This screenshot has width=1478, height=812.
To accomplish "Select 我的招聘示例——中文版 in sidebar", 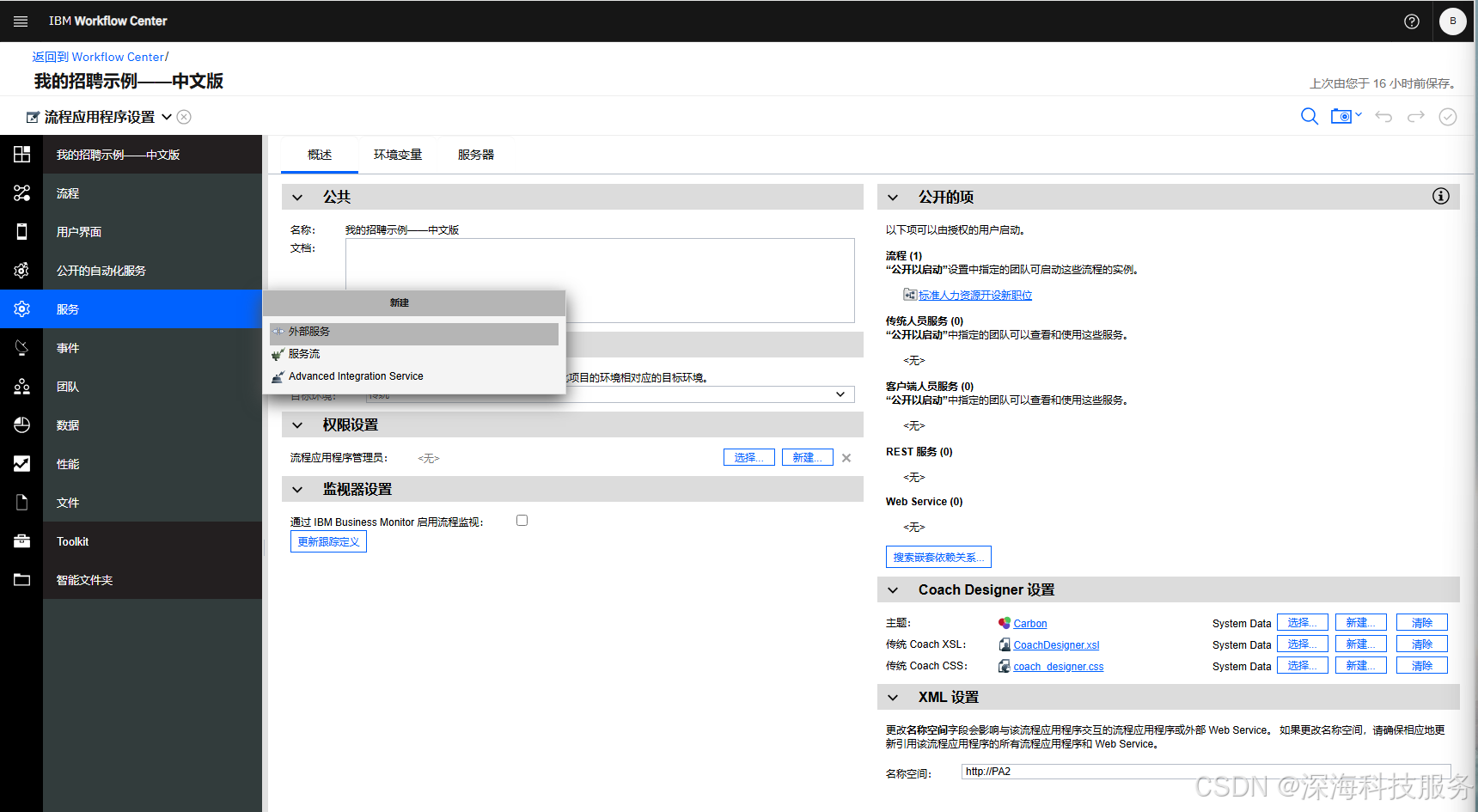I will click(153, 155).
